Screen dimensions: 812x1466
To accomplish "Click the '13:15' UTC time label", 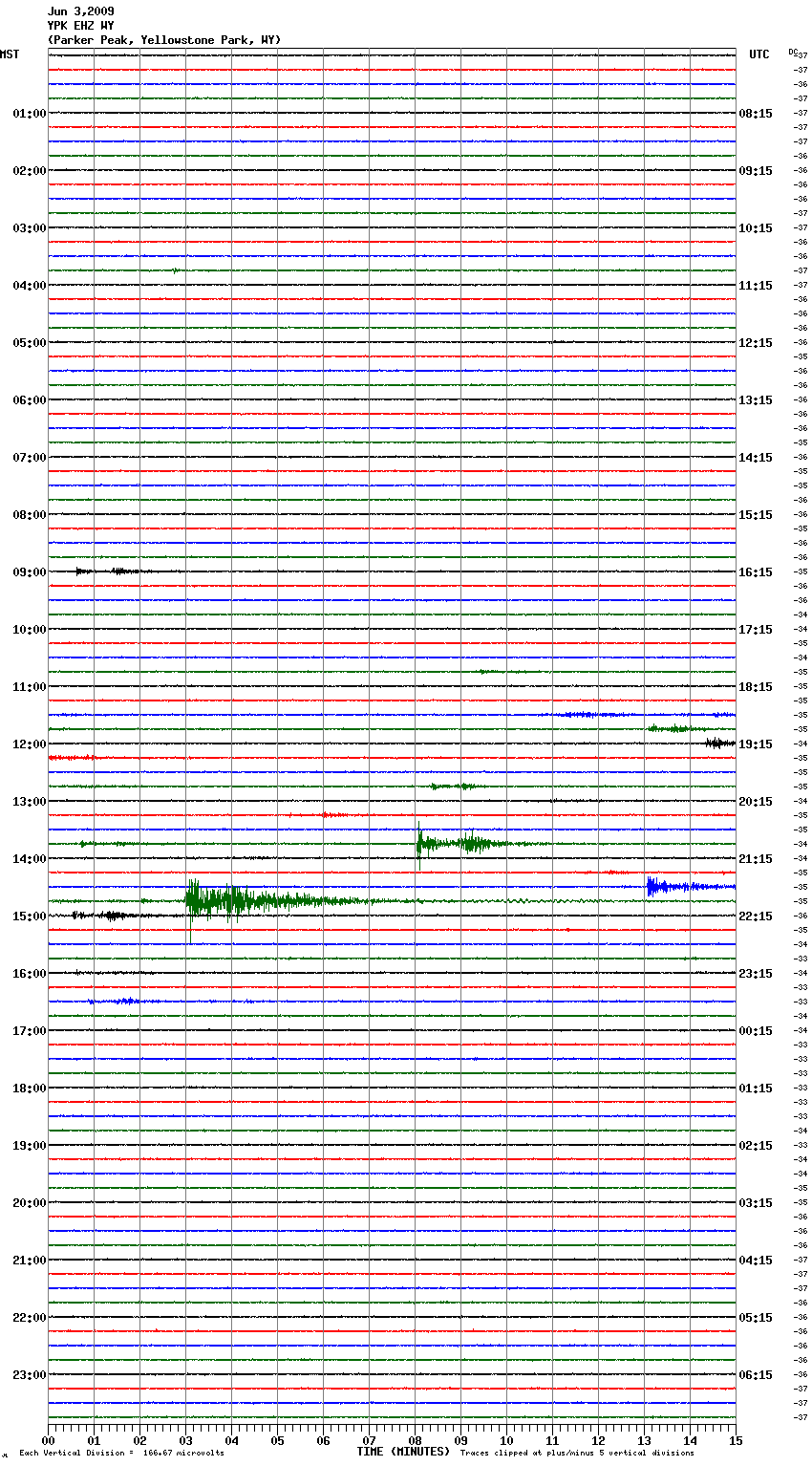I will tap(756, 400).
